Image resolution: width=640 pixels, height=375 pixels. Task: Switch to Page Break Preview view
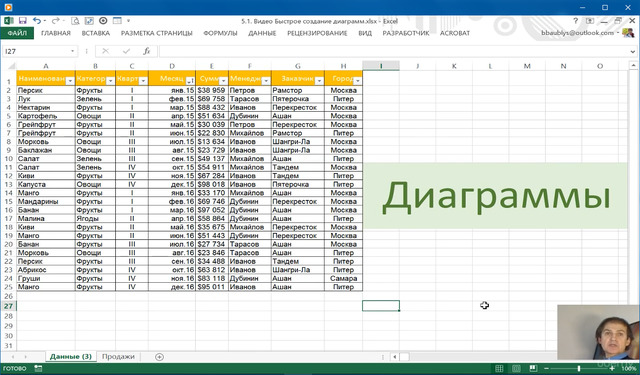(533, 368)
